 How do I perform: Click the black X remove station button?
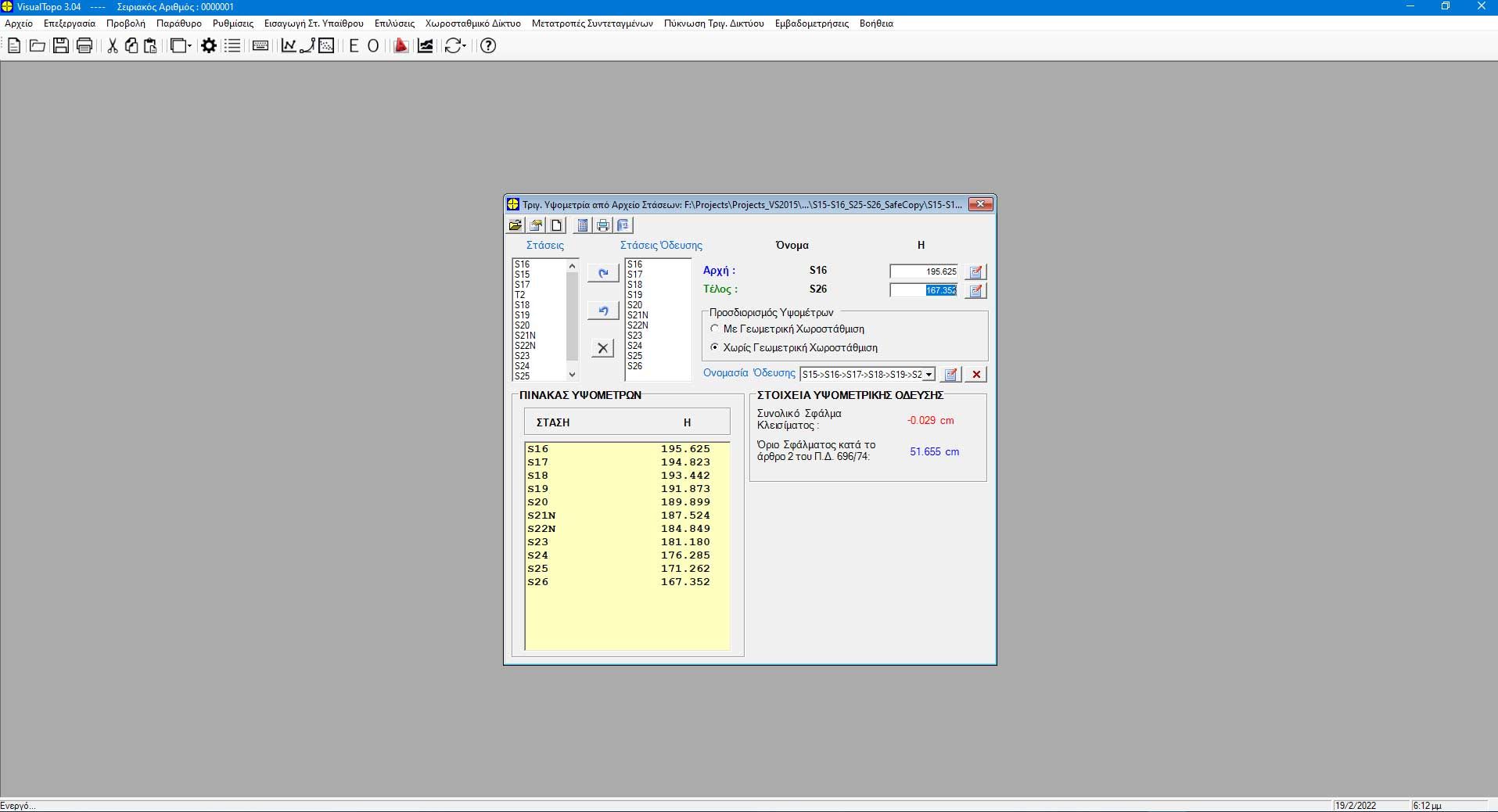(x=602, y=348)
